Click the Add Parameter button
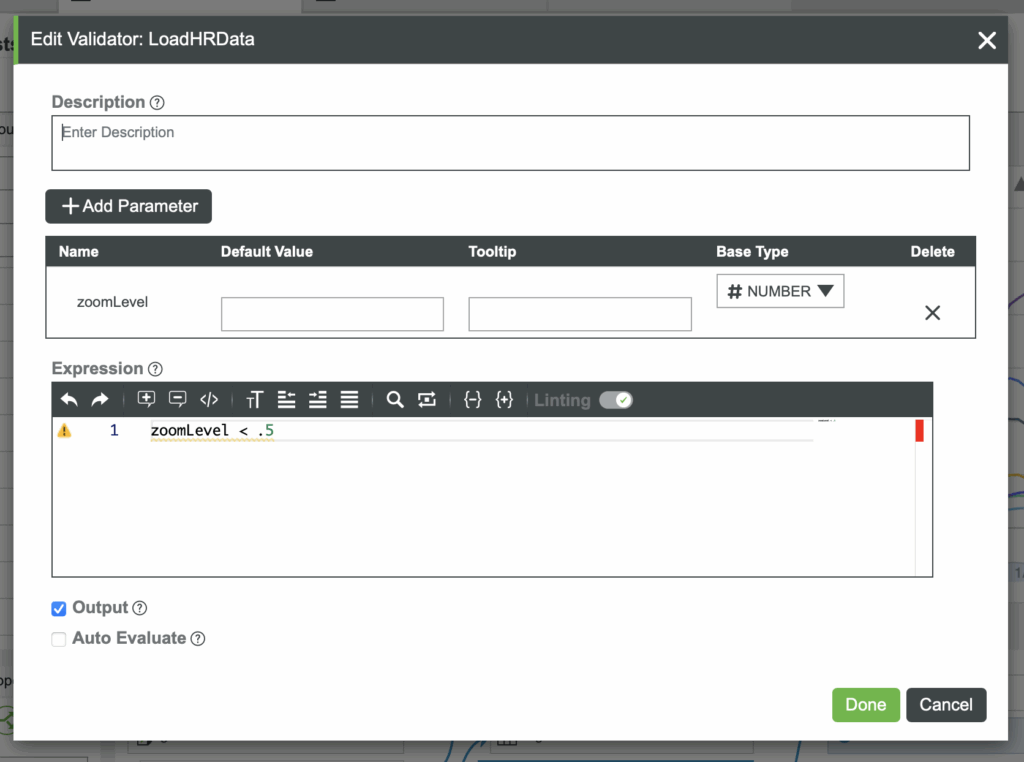Image resolution: width=1024 pixels, height=762 pixels. tap(129, 206)
